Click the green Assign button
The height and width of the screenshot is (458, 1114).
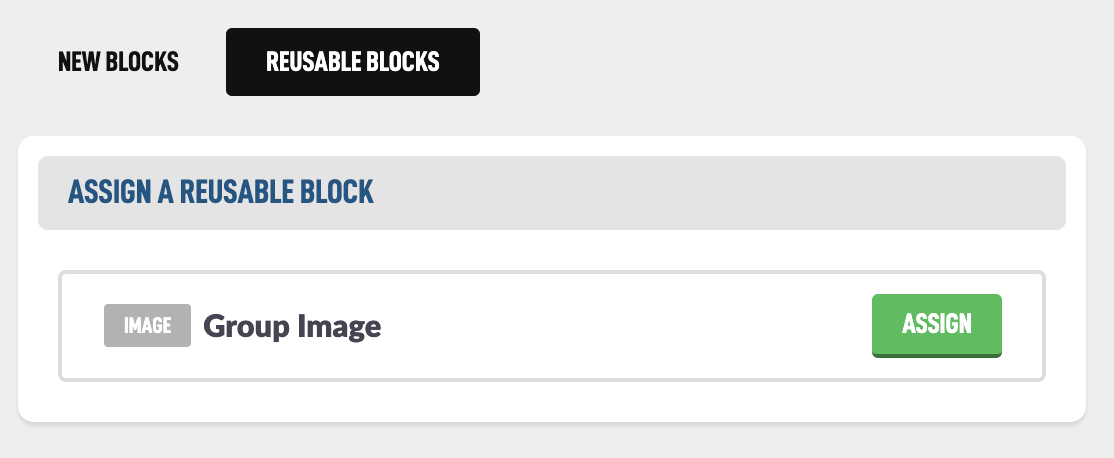coord(936,324)
